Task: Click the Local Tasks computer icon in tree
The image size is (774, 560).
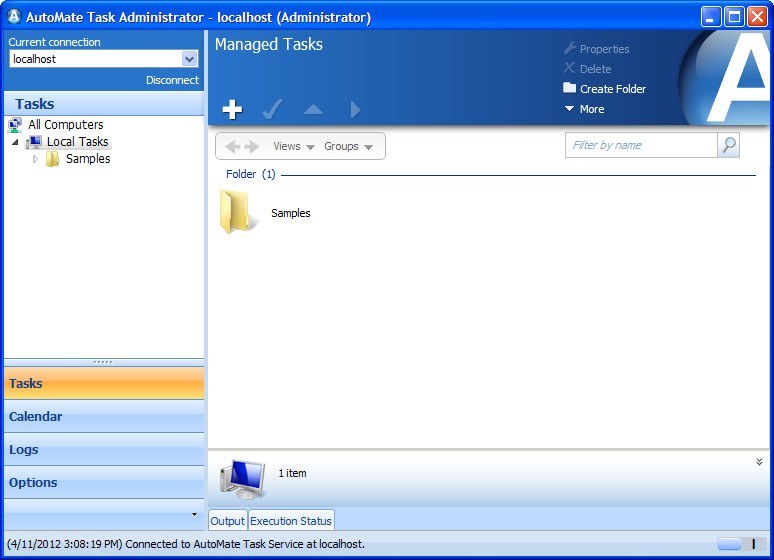Action: point(34,142)
